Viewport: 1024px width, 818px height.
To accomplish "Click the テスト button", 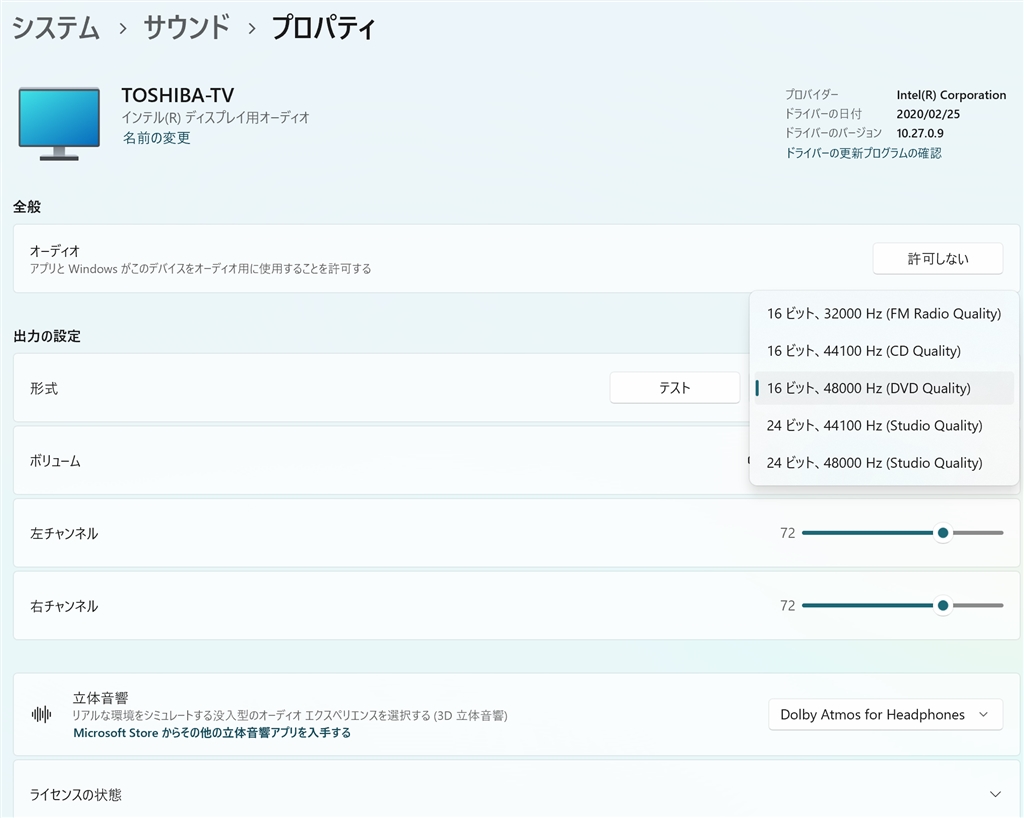I will point(675,388).
